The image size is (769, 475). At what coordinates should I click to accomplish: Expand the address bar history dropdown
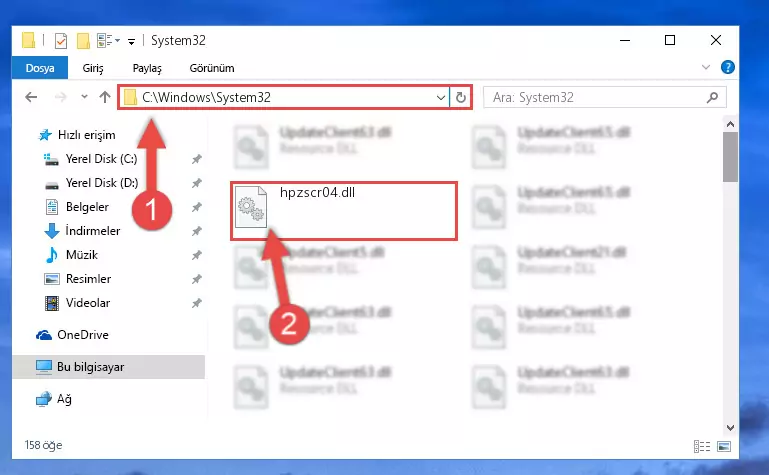click(440, 98)
